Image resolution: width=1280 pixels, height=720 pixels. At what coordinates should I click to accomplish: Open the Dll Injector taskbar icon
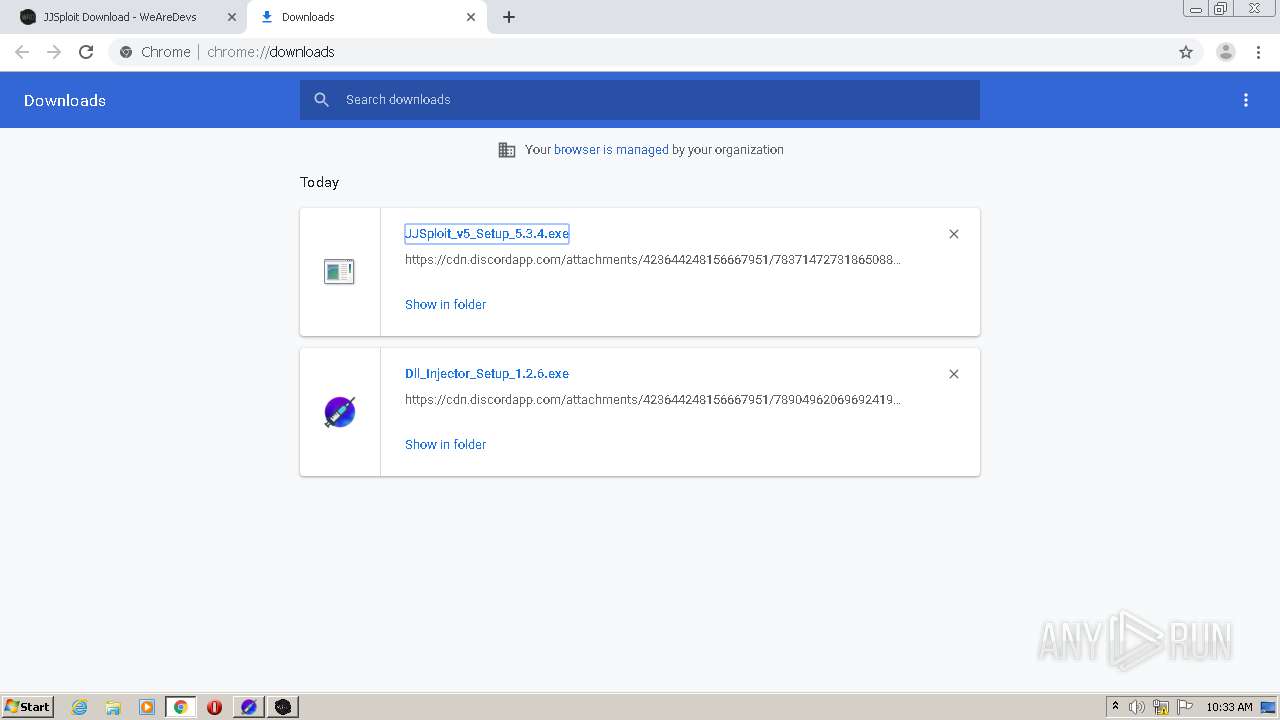tap(249, 707)
